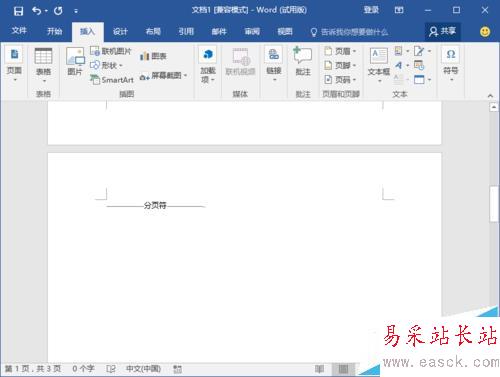Insert a SmartArt graphic
Image resolution: width=500 pixels, height=377 pixels.
(x=112, y=80)
